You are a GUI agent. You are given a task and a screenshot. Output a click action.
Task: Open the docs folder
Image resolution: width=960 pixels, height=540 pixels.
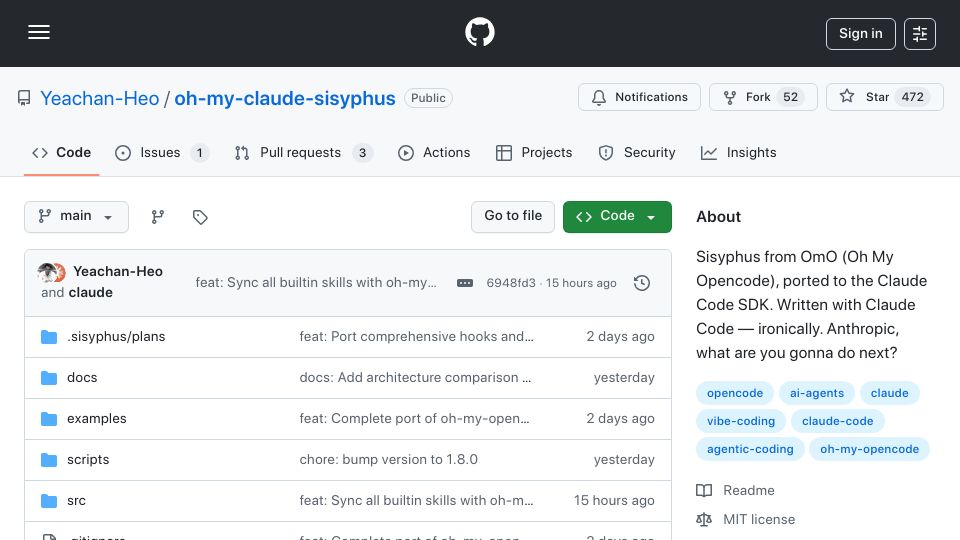pos(82,378)
